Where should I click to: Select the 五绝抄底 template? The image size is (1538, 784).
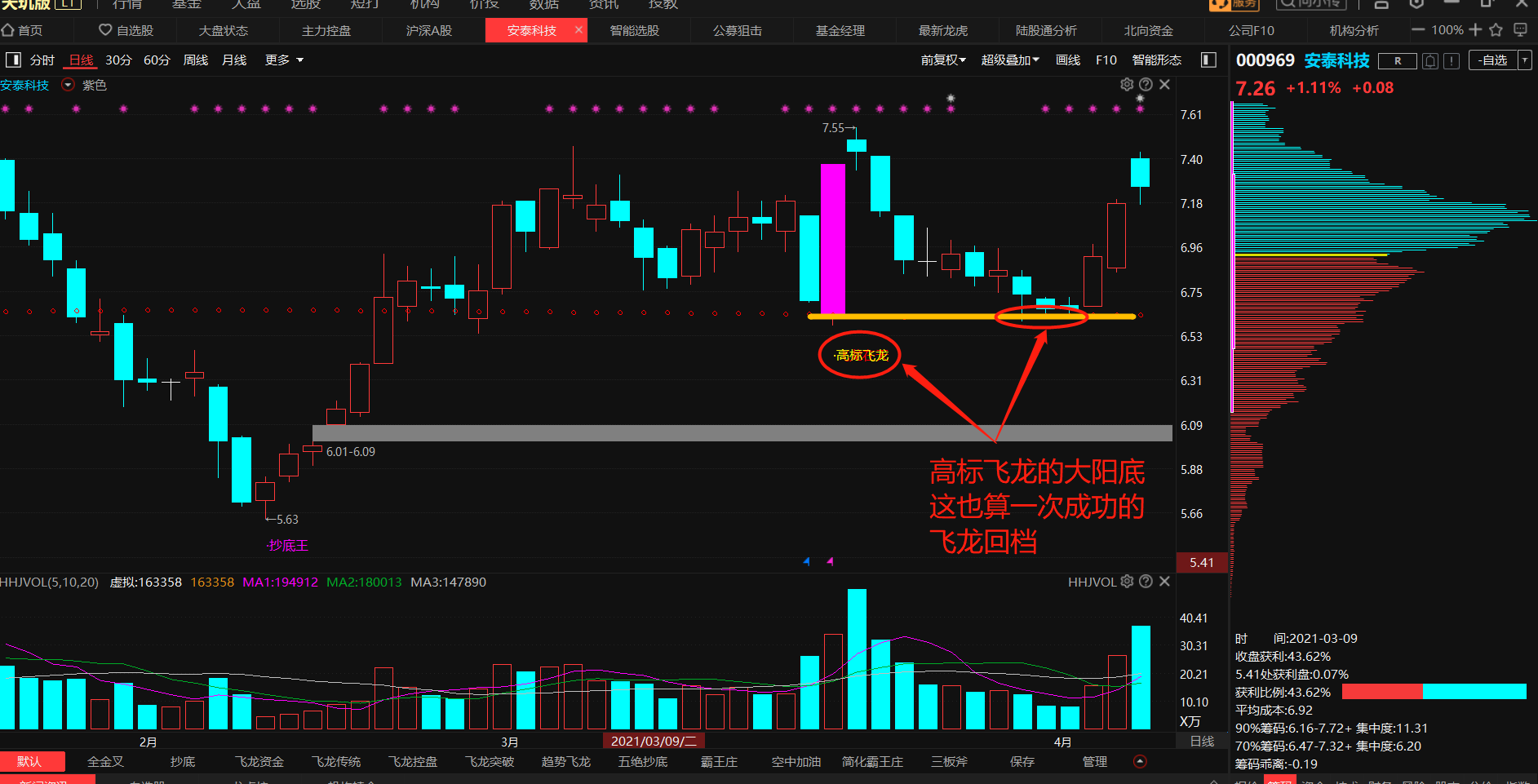pos(643,761)
